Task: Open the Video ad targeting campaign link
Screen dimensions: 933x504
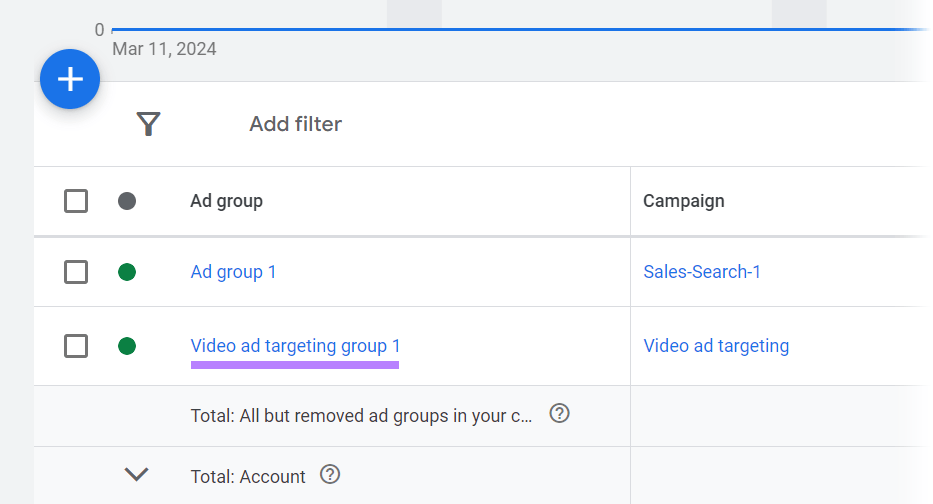Action: pos(715,346)
